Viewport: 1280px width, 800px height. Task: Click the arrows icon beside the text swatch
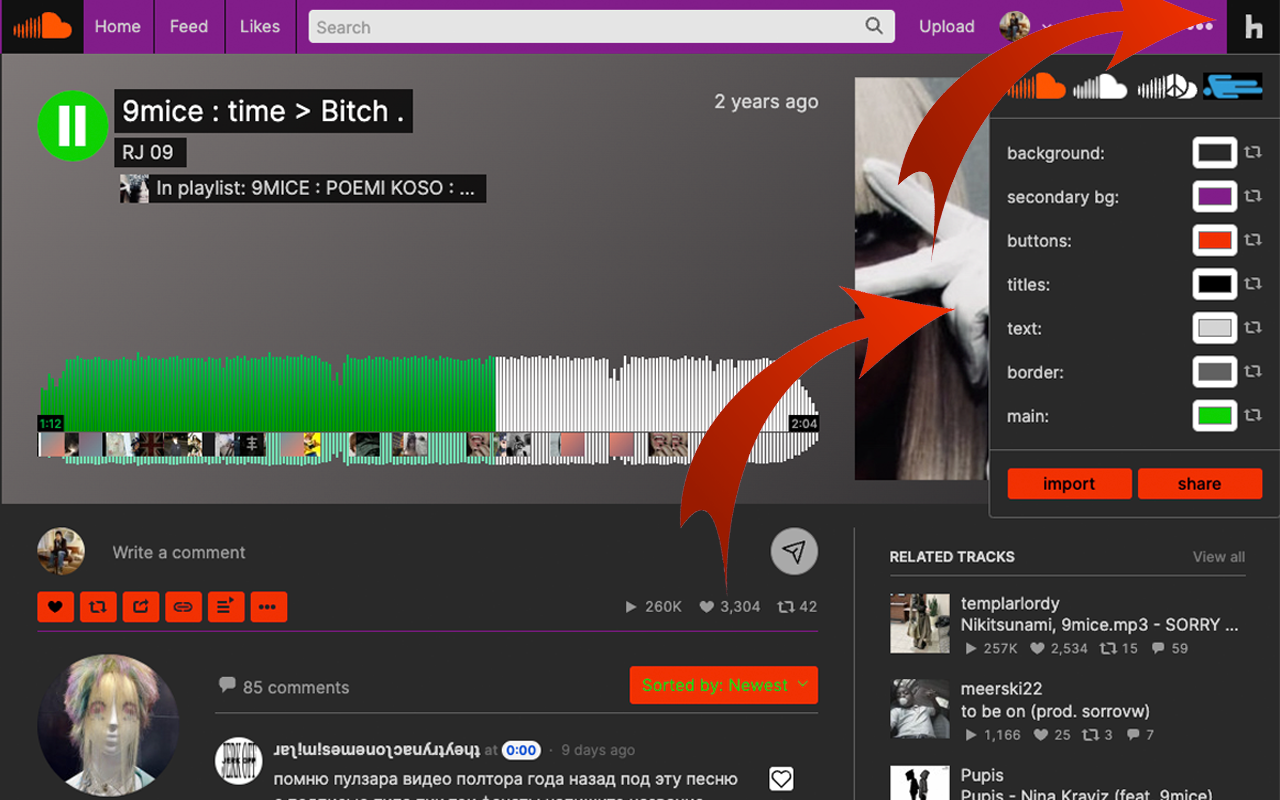click(1253, 328)
